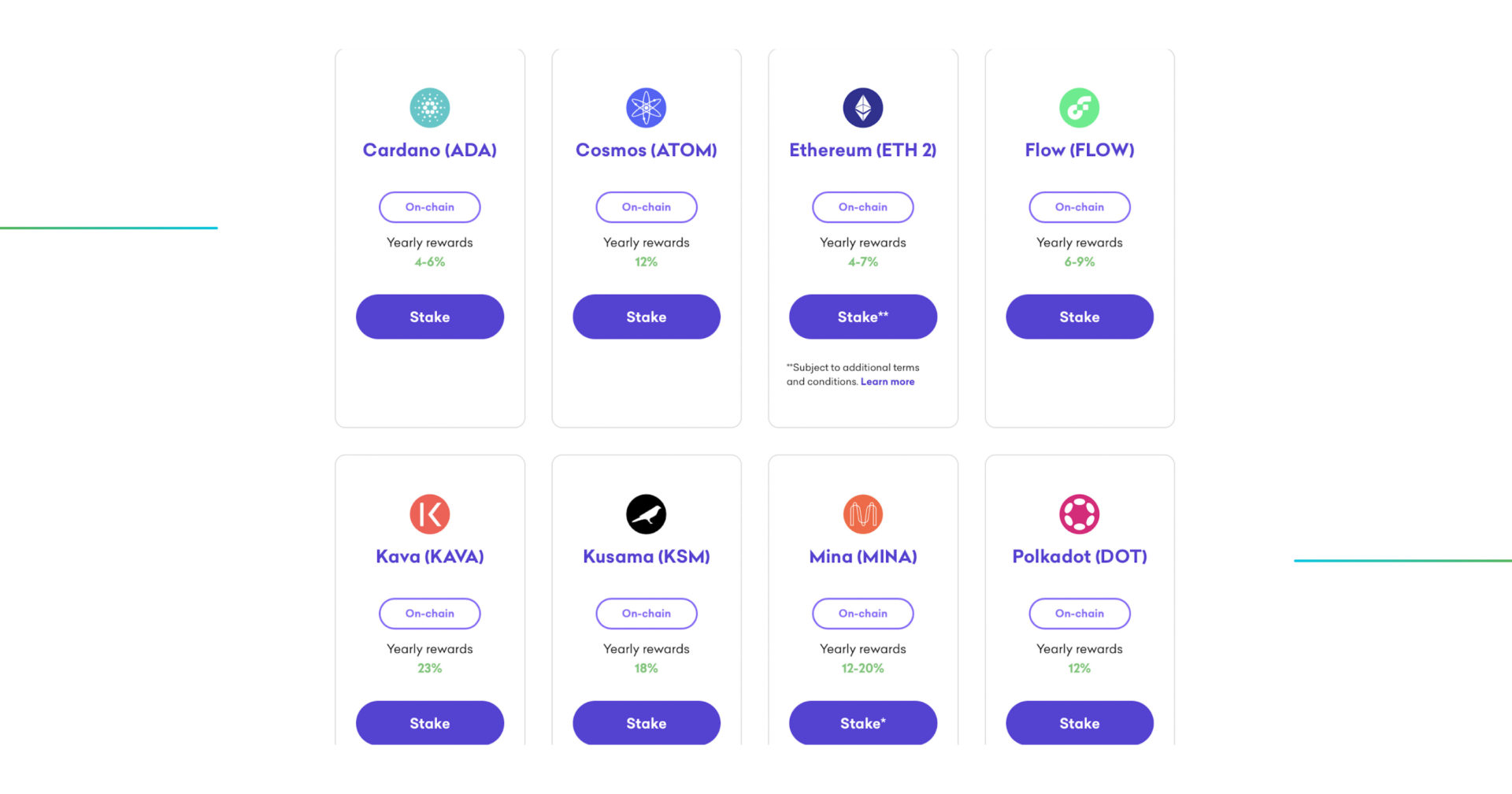
Task: Open the On-chain selector on Cosmos card
Action: 646,207
